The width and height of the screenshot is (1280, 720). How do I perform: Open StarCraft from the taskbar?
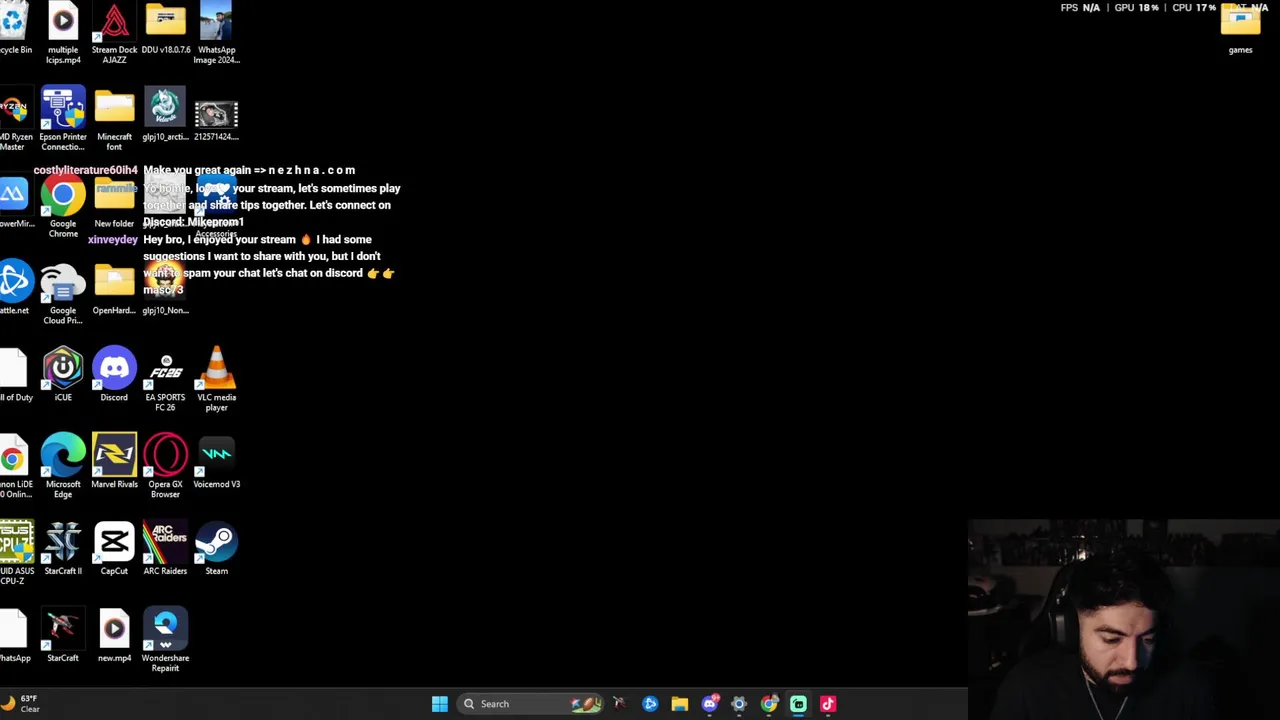(619, 704)
